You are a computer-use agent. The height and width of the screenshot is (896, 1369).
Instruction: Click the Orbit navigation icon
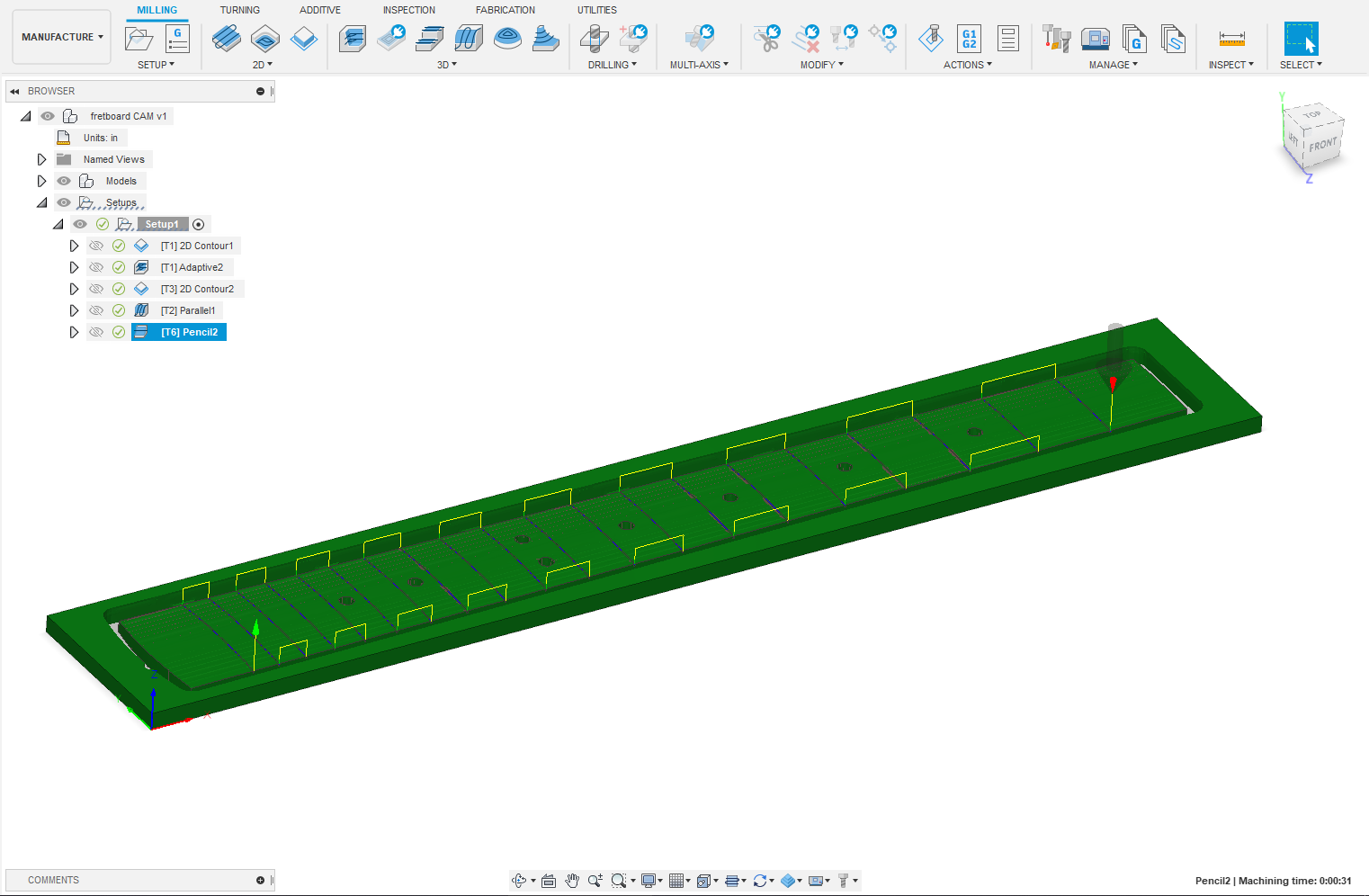(x=519, y=881)
